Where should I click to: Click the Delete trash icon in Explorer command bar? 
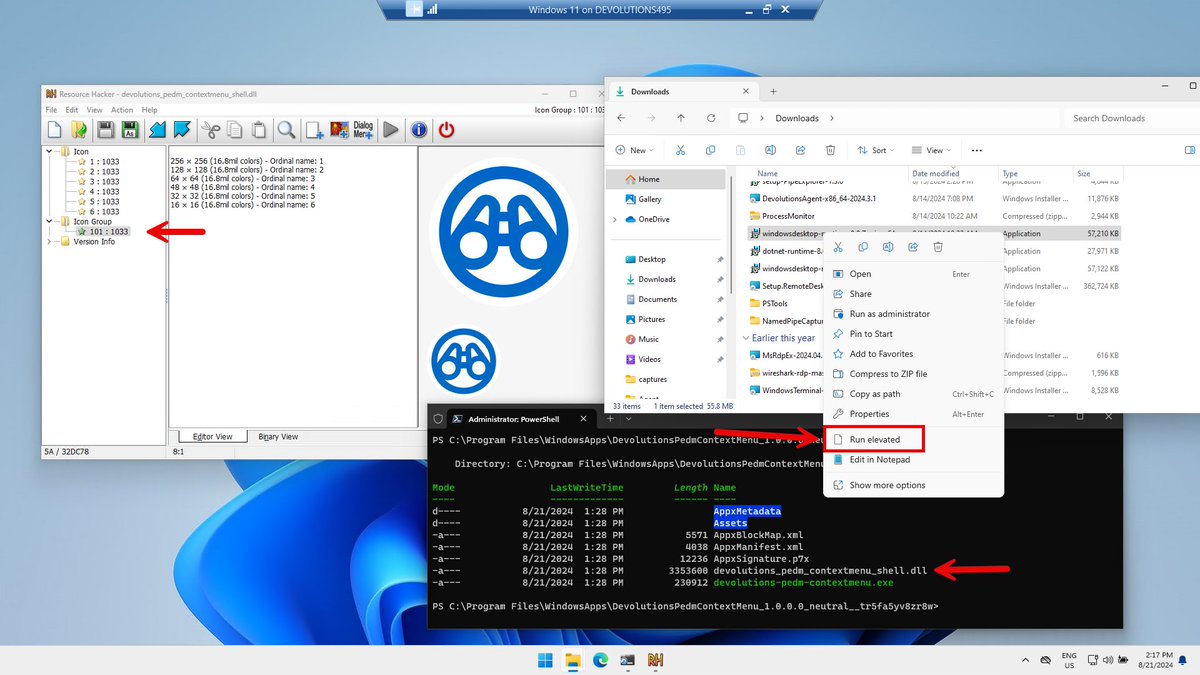tap(830, 150)
